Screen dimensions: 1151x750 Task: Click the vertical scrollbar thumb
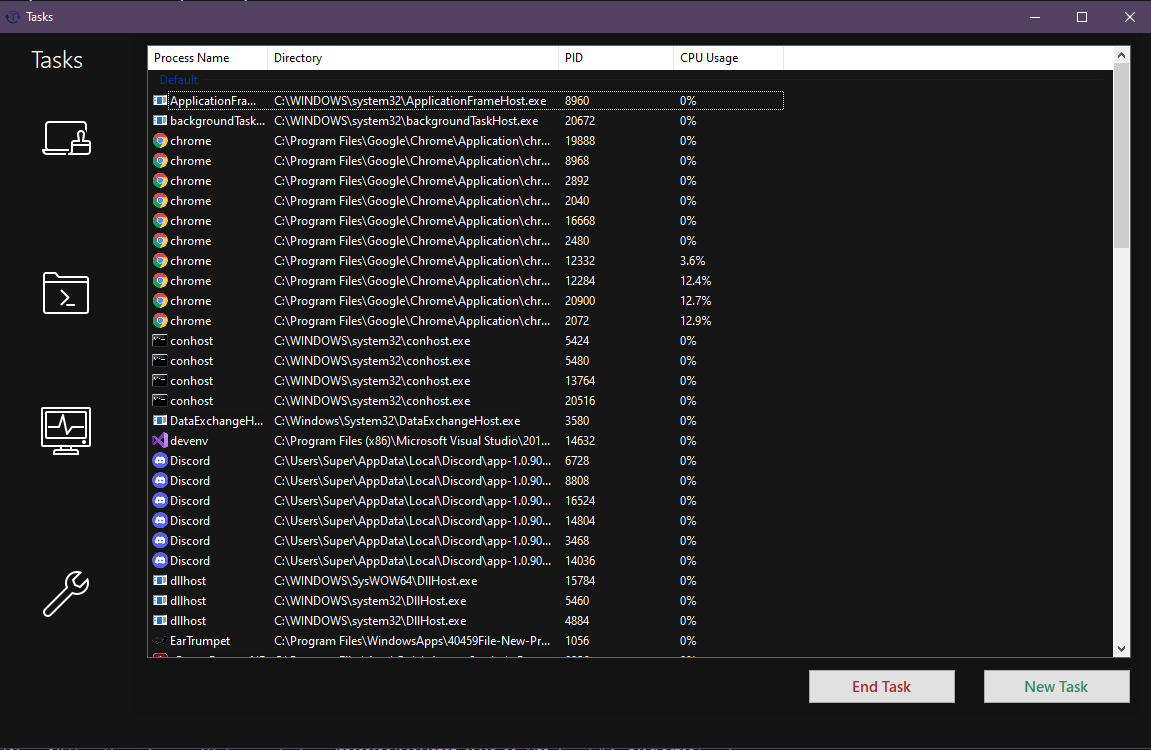1121,156
